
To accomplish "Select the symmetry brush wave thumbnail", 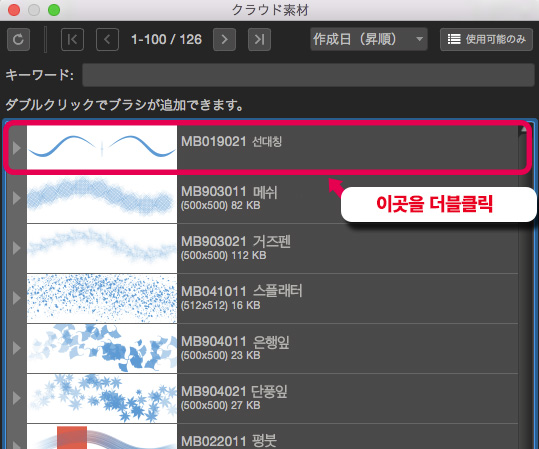I will 102,147.
